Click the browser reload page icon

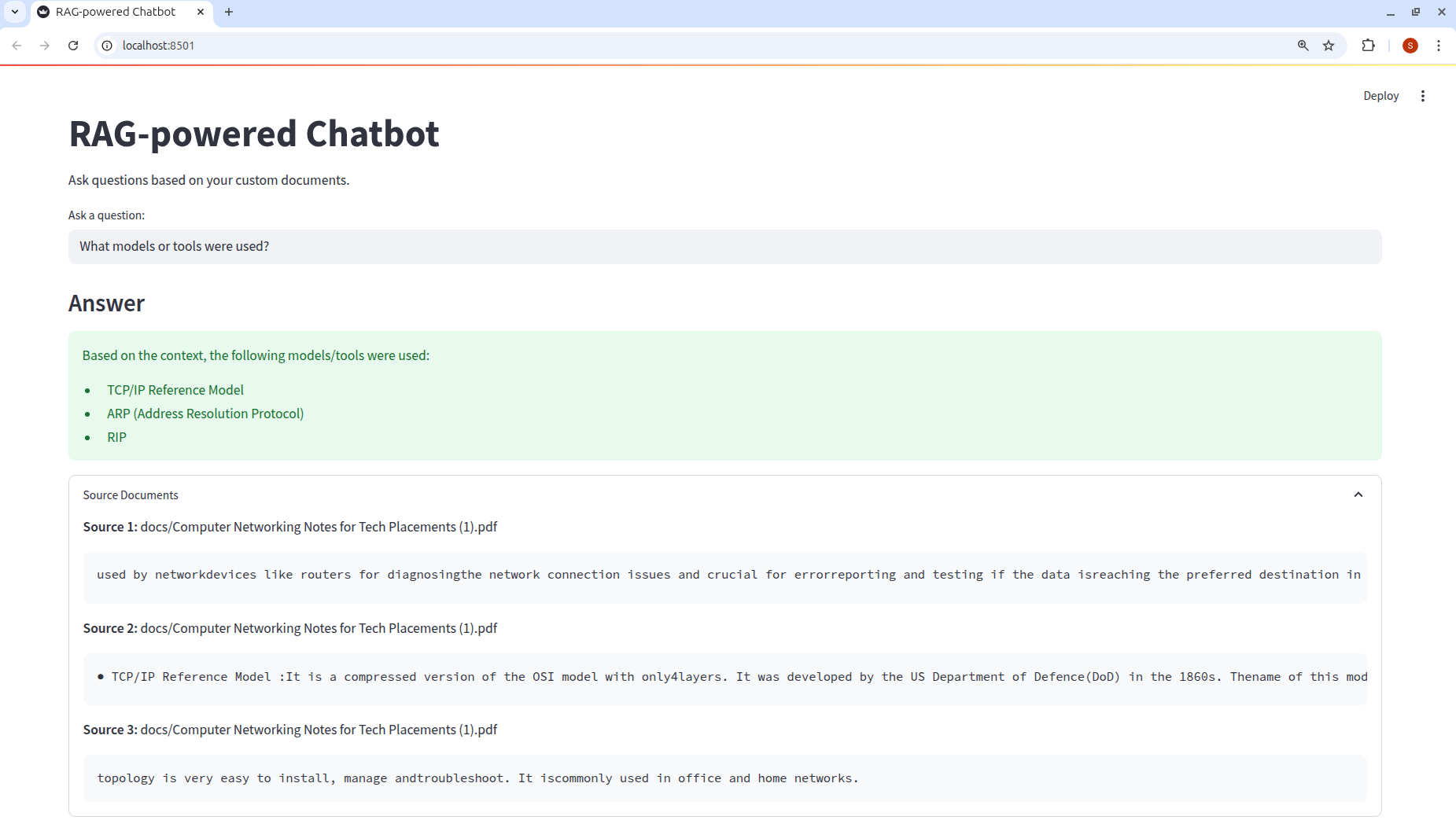coord(73,46)
